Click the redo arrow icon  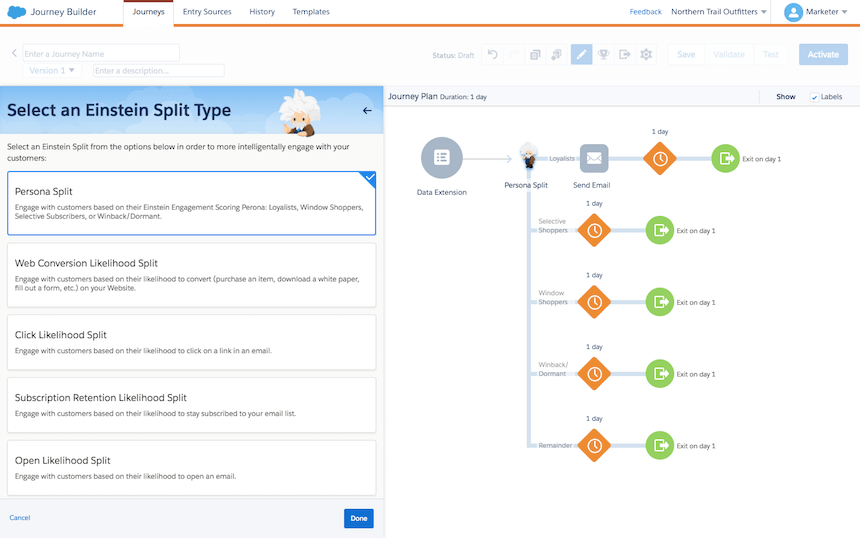coord(514,54)
